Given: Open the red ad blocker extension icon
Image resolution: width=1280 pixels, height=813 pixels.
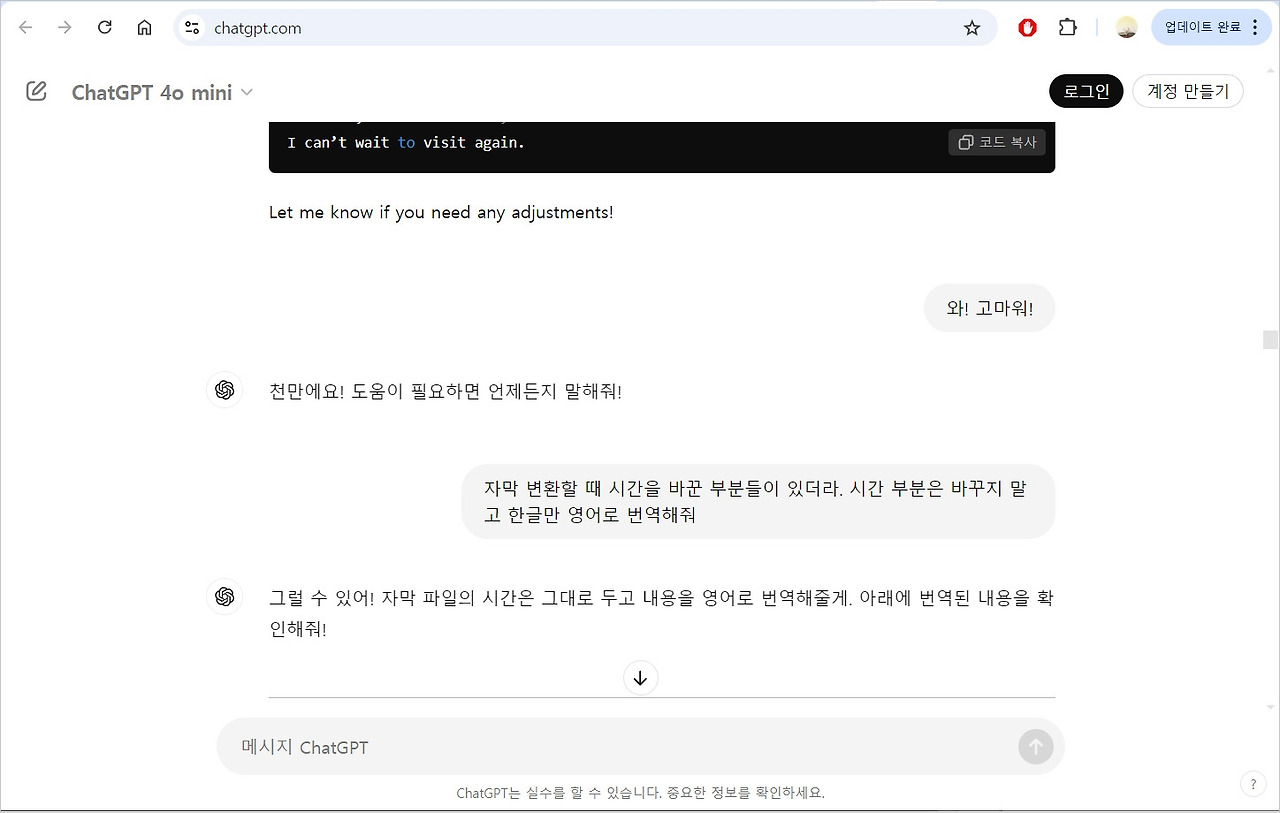Looking at the screenshot, I should click(x=1027, y=28).
